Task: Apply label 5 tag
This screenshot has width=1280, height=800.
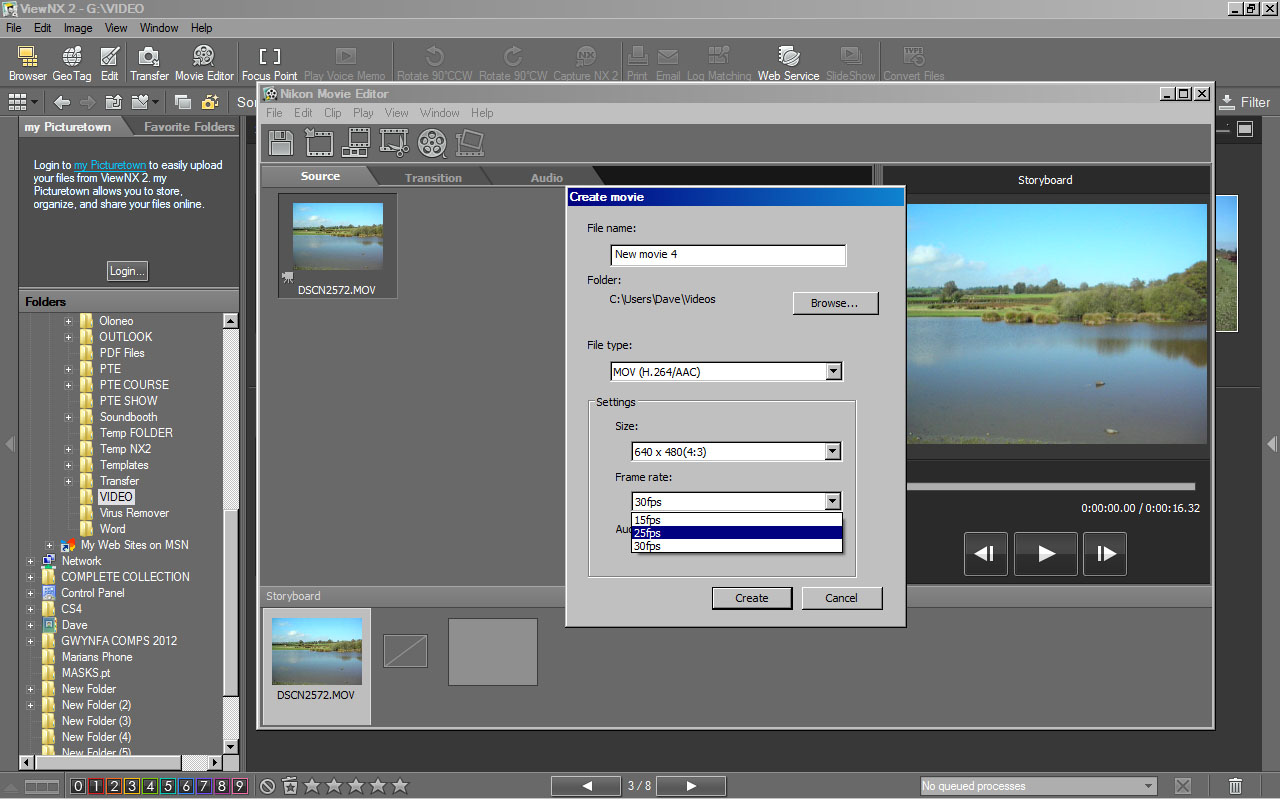Action: click(x=168, y=786)
